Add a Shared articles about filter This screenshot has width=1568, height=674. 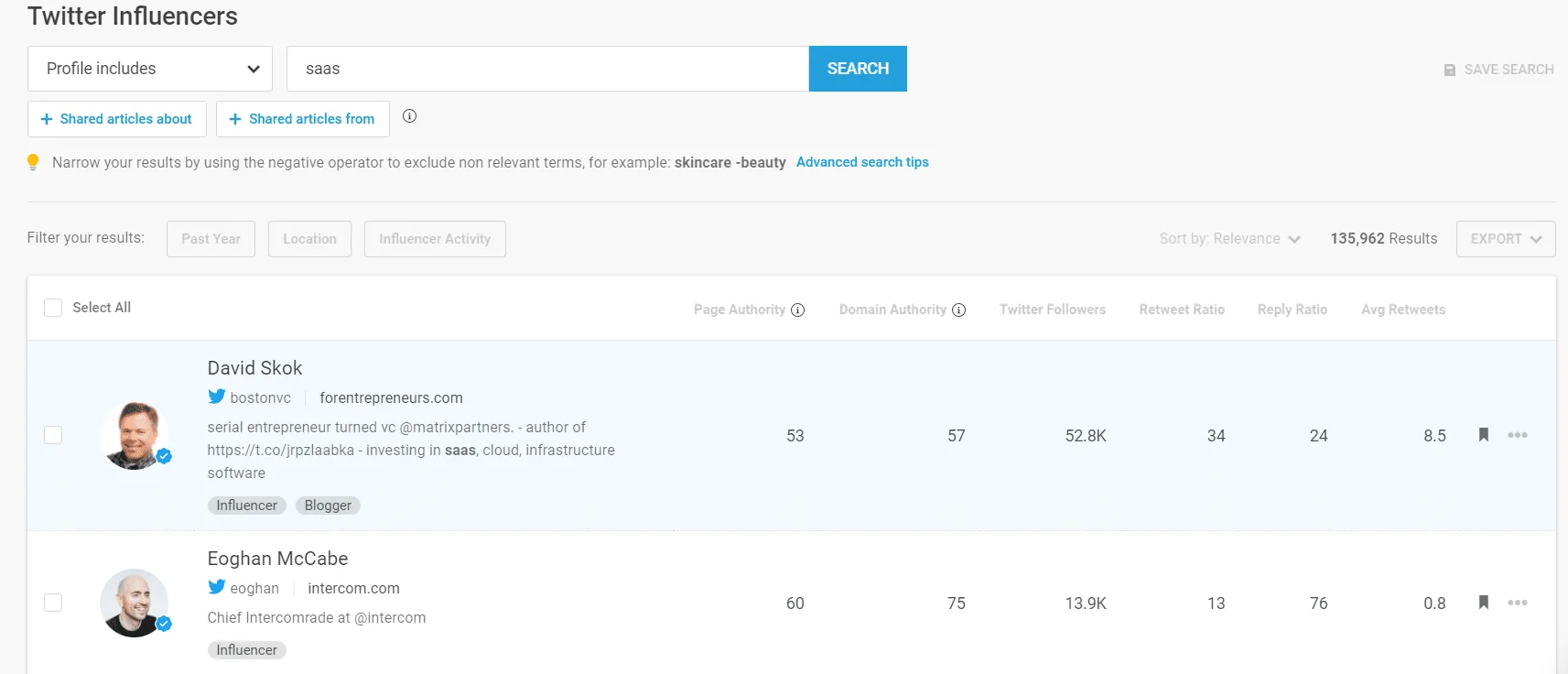[x=117, y=119]
